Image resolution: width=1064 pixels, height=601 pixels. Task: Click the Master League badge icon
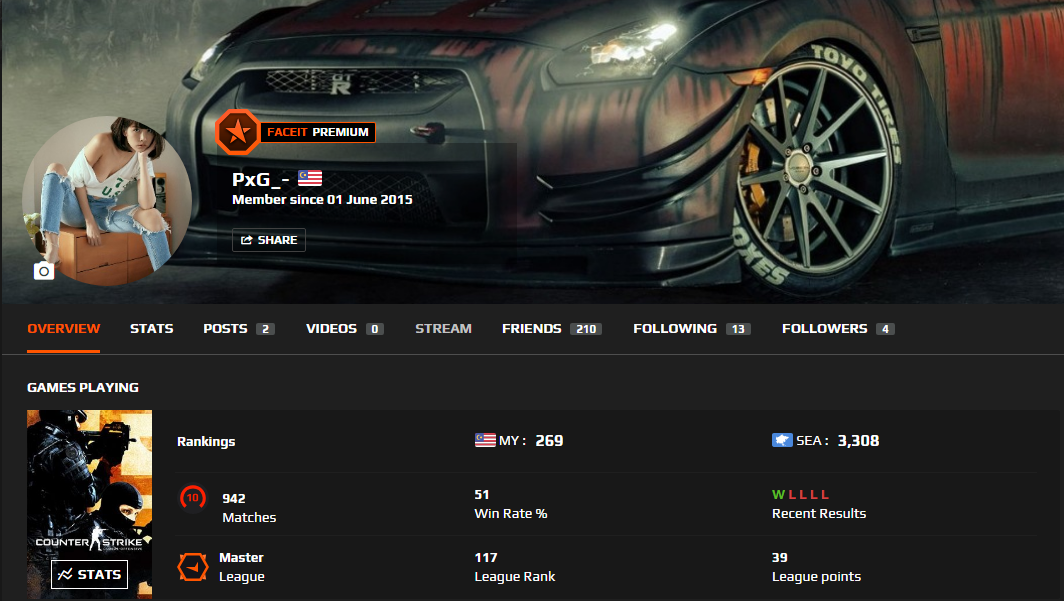point(193,567)
